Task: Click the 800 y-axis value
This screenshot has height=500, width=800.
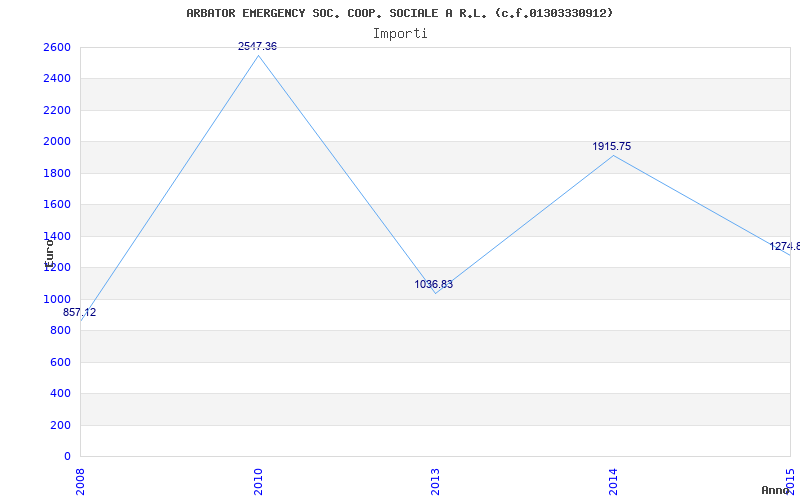Action: [60, 331]
